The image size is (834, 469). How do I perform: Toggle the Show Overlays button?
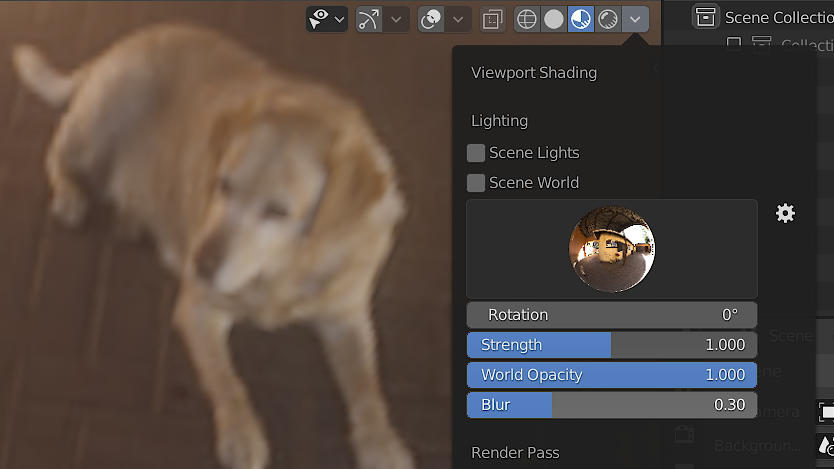pos(431,20)
